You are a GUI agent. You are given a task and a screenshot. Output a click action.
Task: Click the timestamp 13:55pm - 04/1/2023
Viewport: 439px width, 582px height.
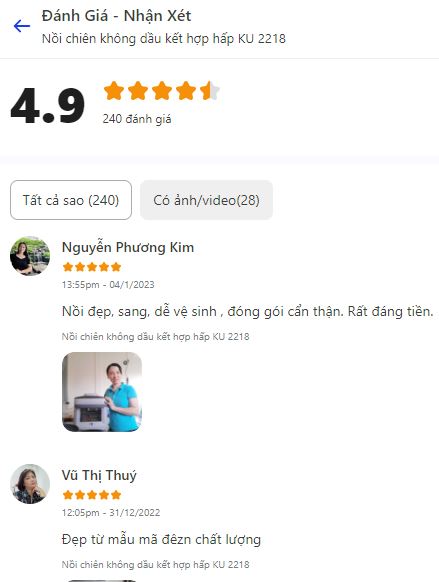(108, 285)
